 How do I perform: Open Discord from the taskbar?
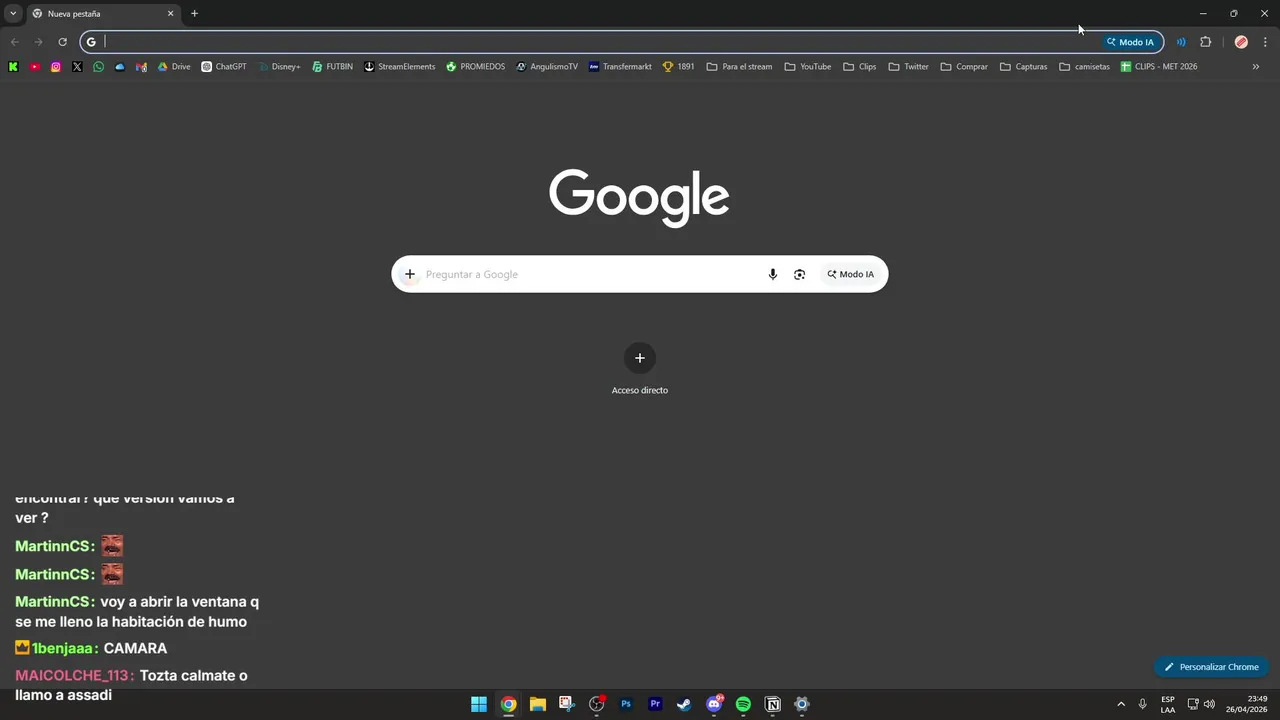(714, 704)
